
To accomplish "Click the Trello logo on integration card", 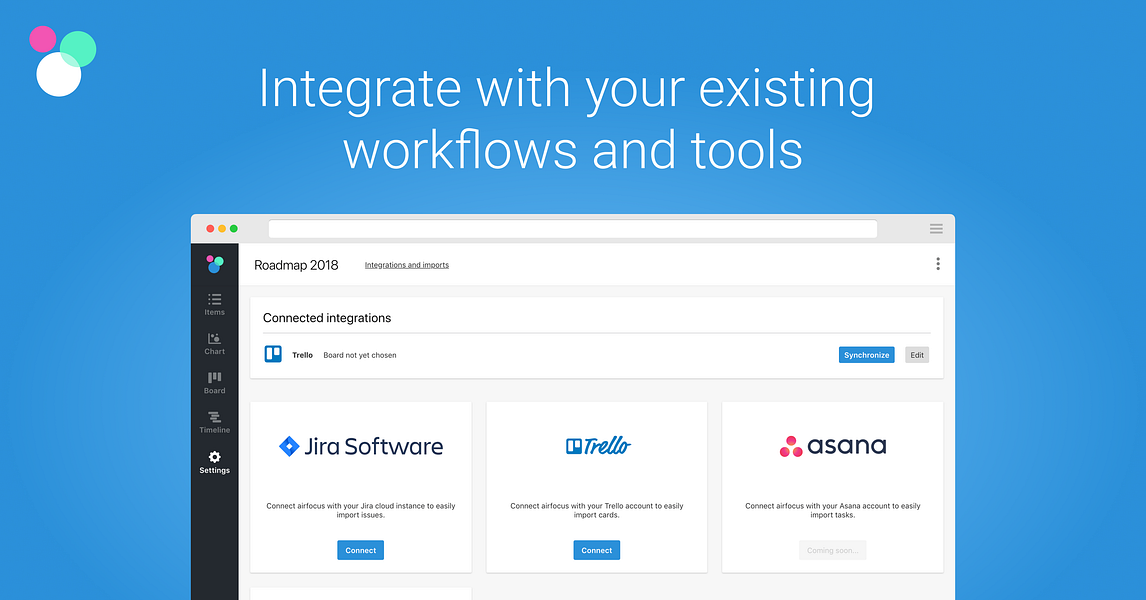I will 598,445.
